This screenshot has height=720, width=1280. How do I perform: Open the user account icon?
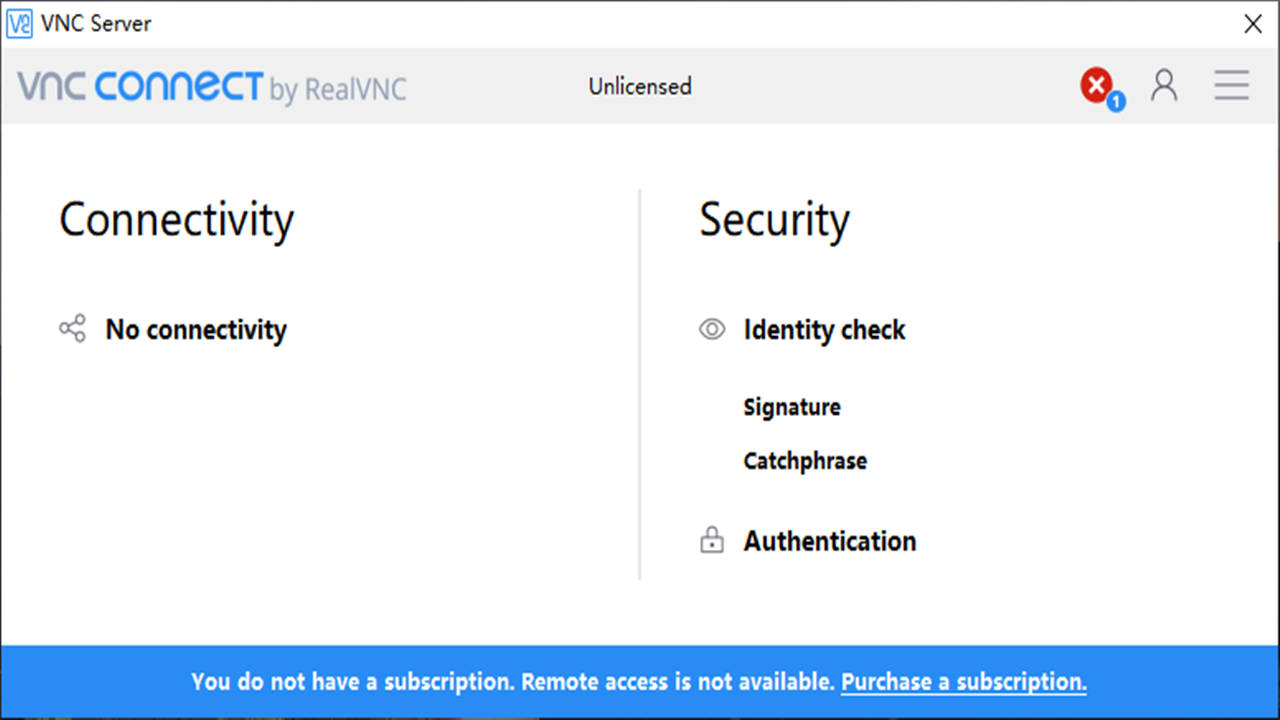coord(1164,86)
